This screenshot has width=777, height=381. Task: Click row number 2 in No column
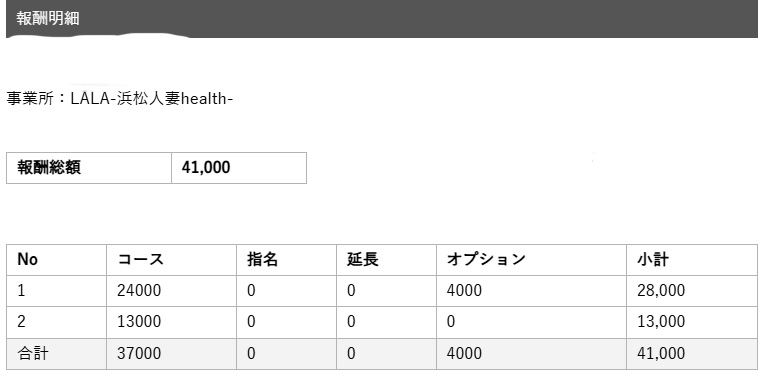coord(56,322)
